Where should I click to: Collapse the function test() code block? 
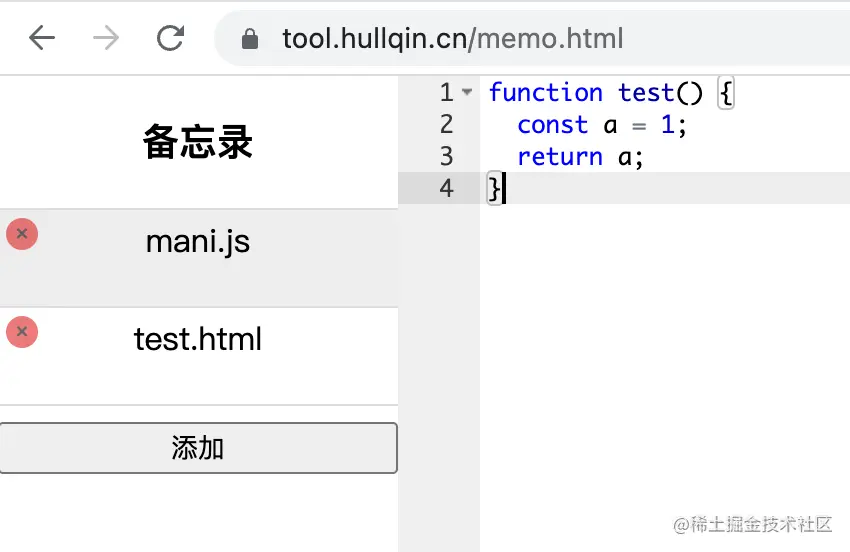(467, 92)
